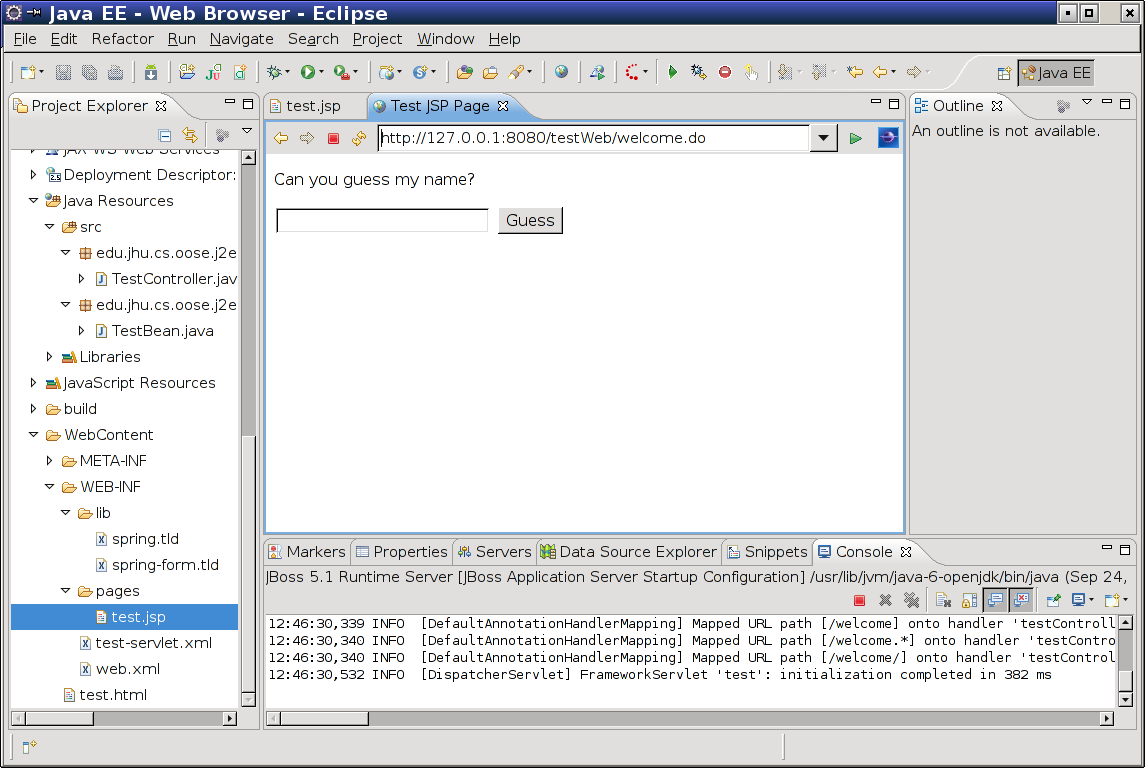Select test.html in the tree
This screenshot has width=1145, height=768.
click(x=105, y=695)
